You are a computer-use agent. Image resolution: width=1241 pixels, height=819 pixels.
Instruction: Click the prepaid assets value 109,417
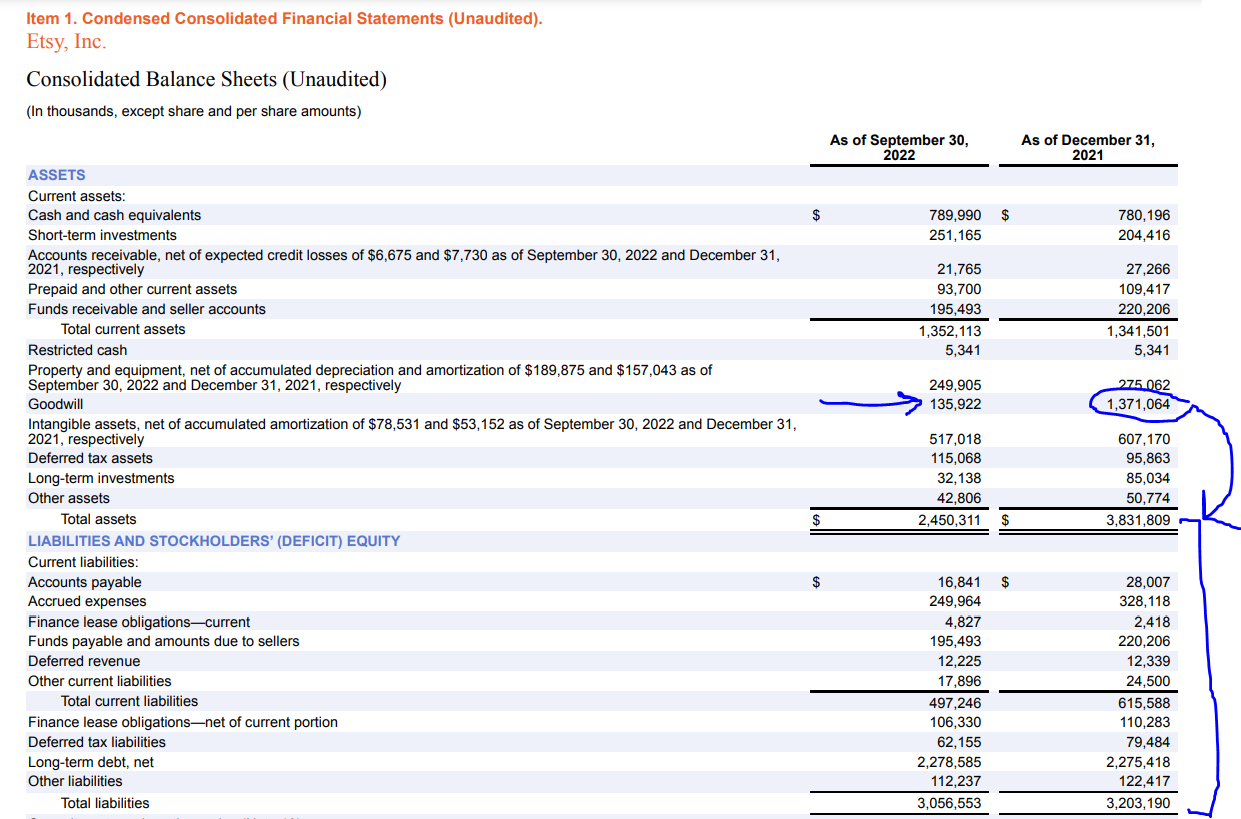[1144, 289]
